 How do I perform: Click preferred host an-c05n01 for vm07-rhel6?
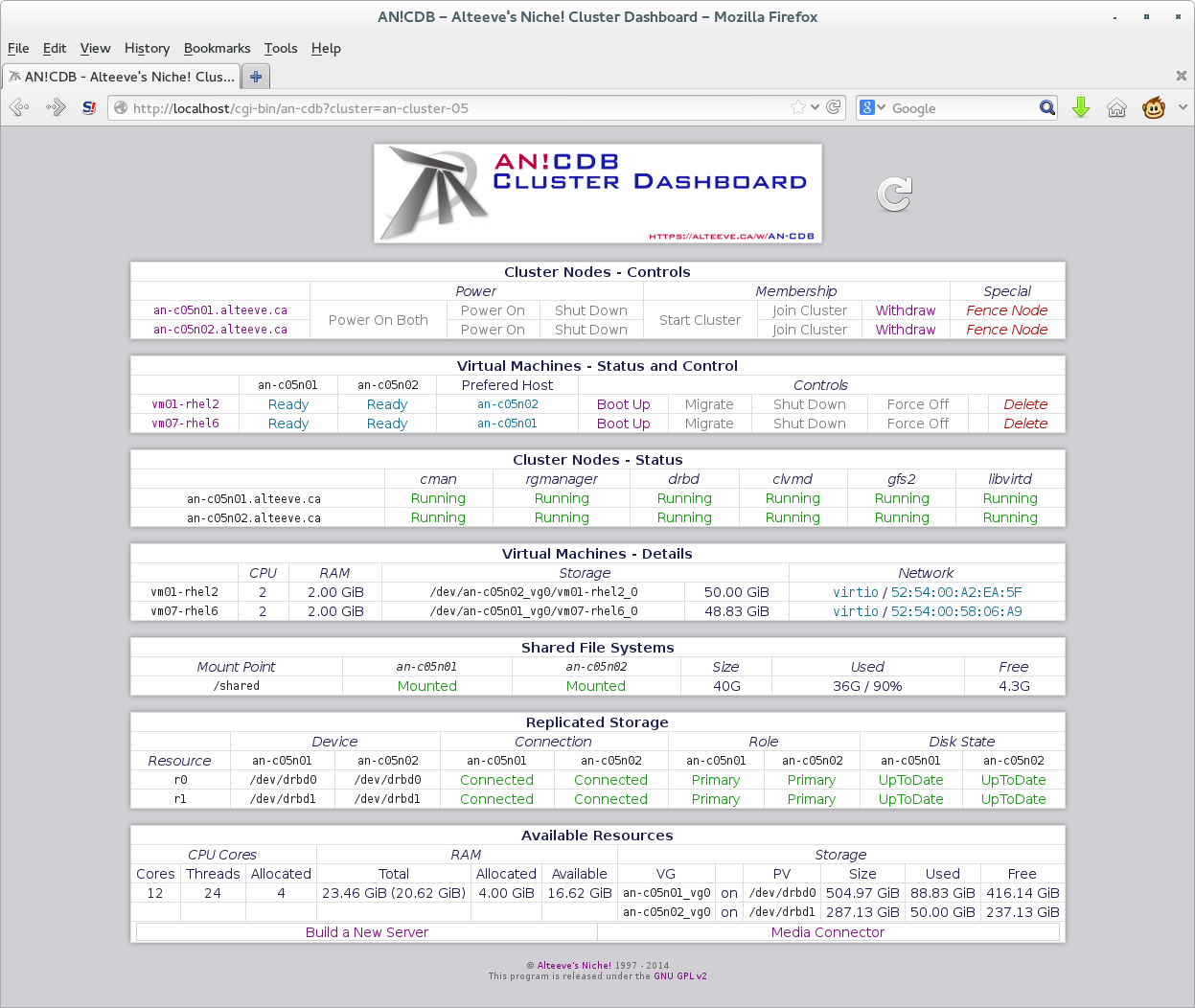[508, 424]
